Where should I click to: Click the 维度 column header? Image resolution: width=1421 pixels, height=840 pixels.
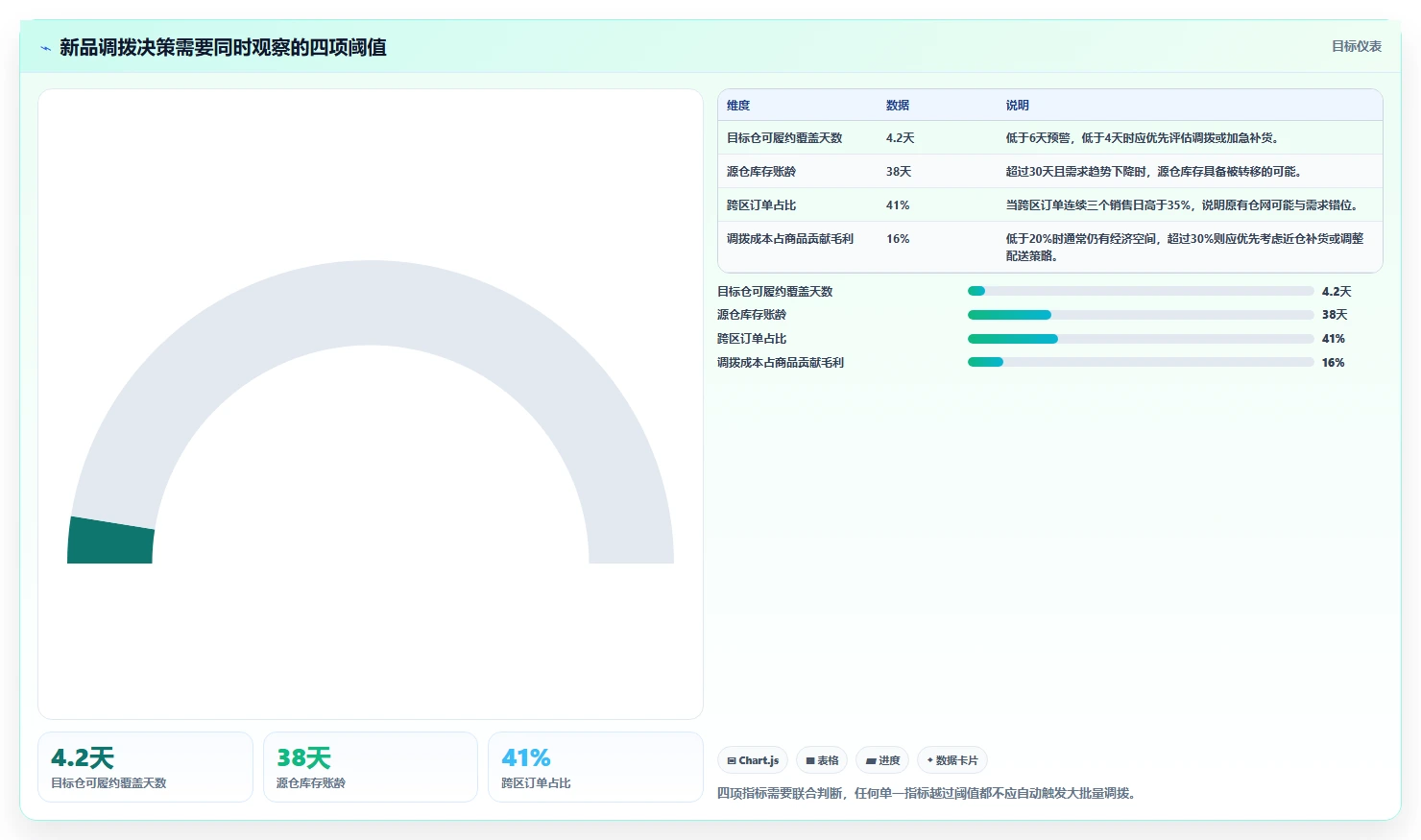(738, 106)
